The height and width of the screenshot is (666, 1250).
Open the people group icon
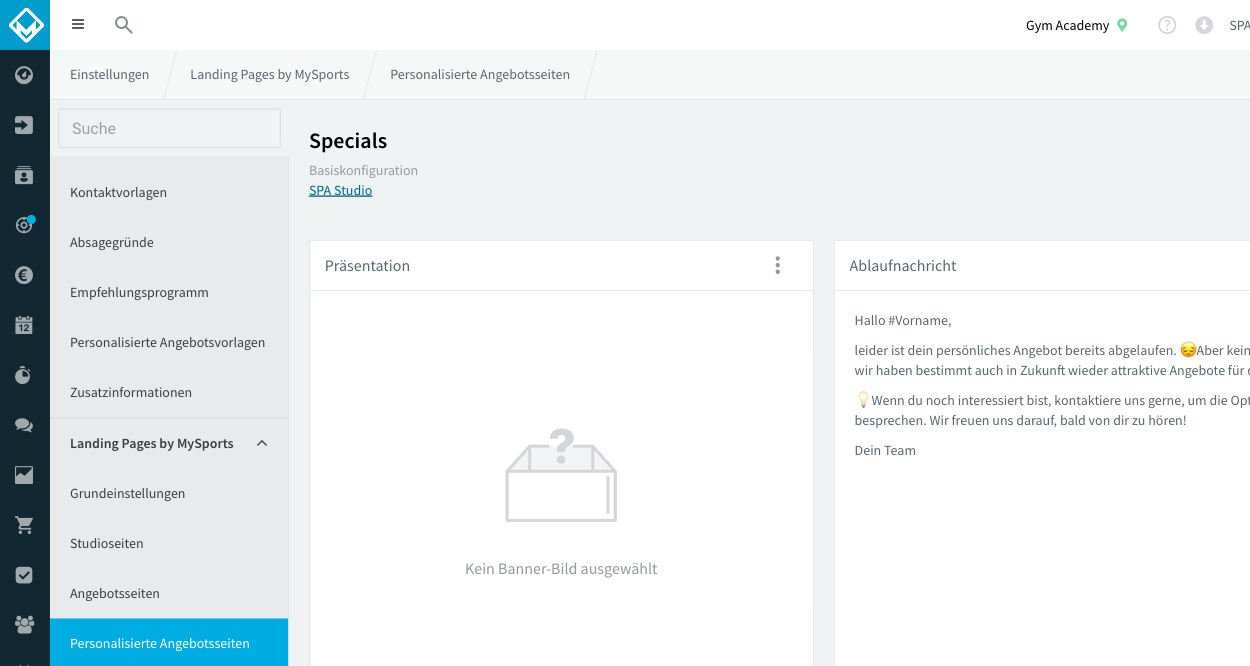pyautogui.click(x=24, y=625)
